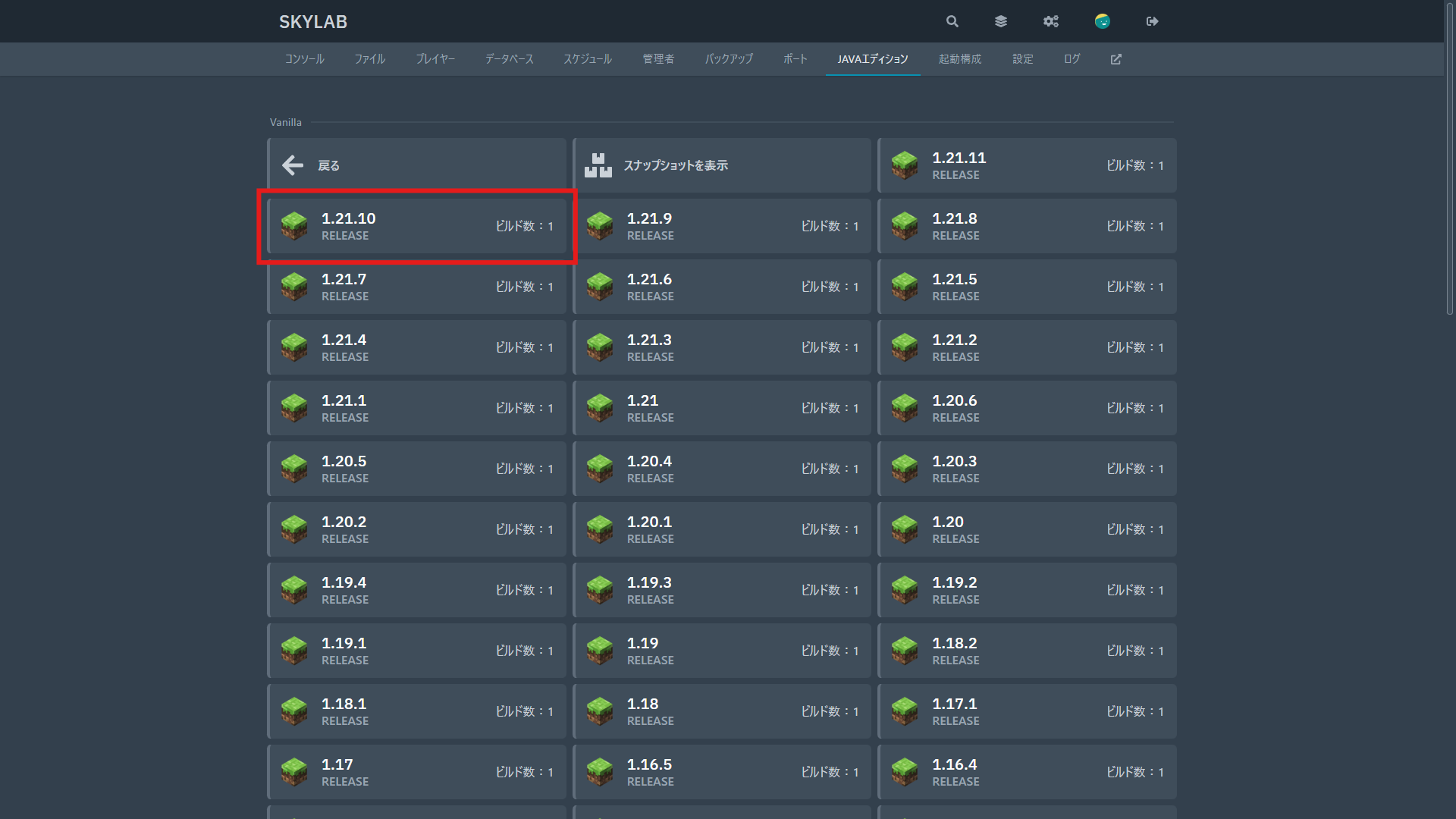Select the 1.16.5 release version
The width and height of the screenshot is (1456, 819).
tap(722, 772)
